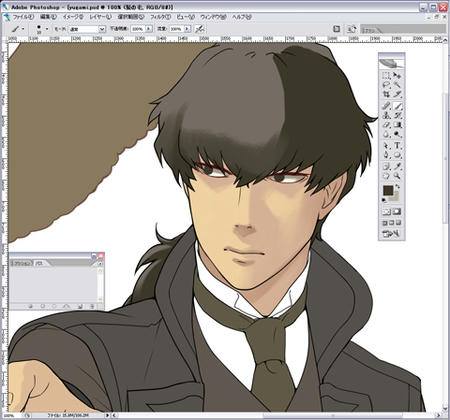Select the Lasso tool

pos(386,85)
